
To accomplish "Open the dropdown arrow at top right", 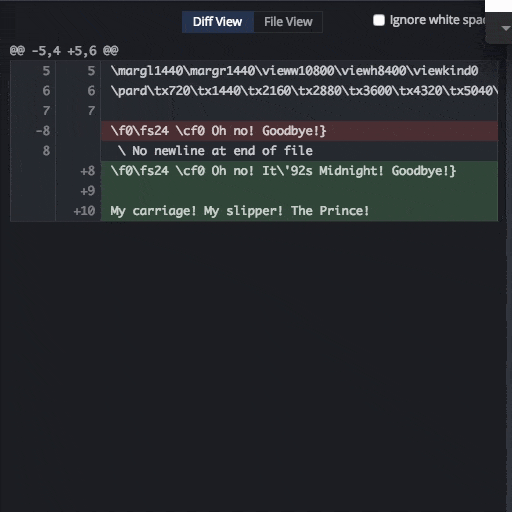I will coord(505,29).
